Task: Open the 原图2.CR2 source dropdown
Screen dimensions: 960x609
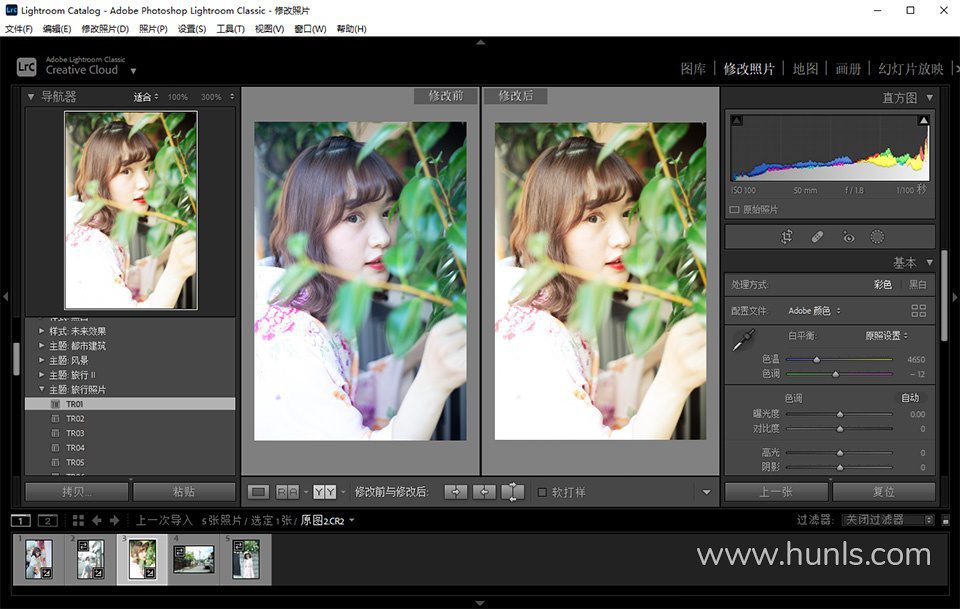Action: 328,521
